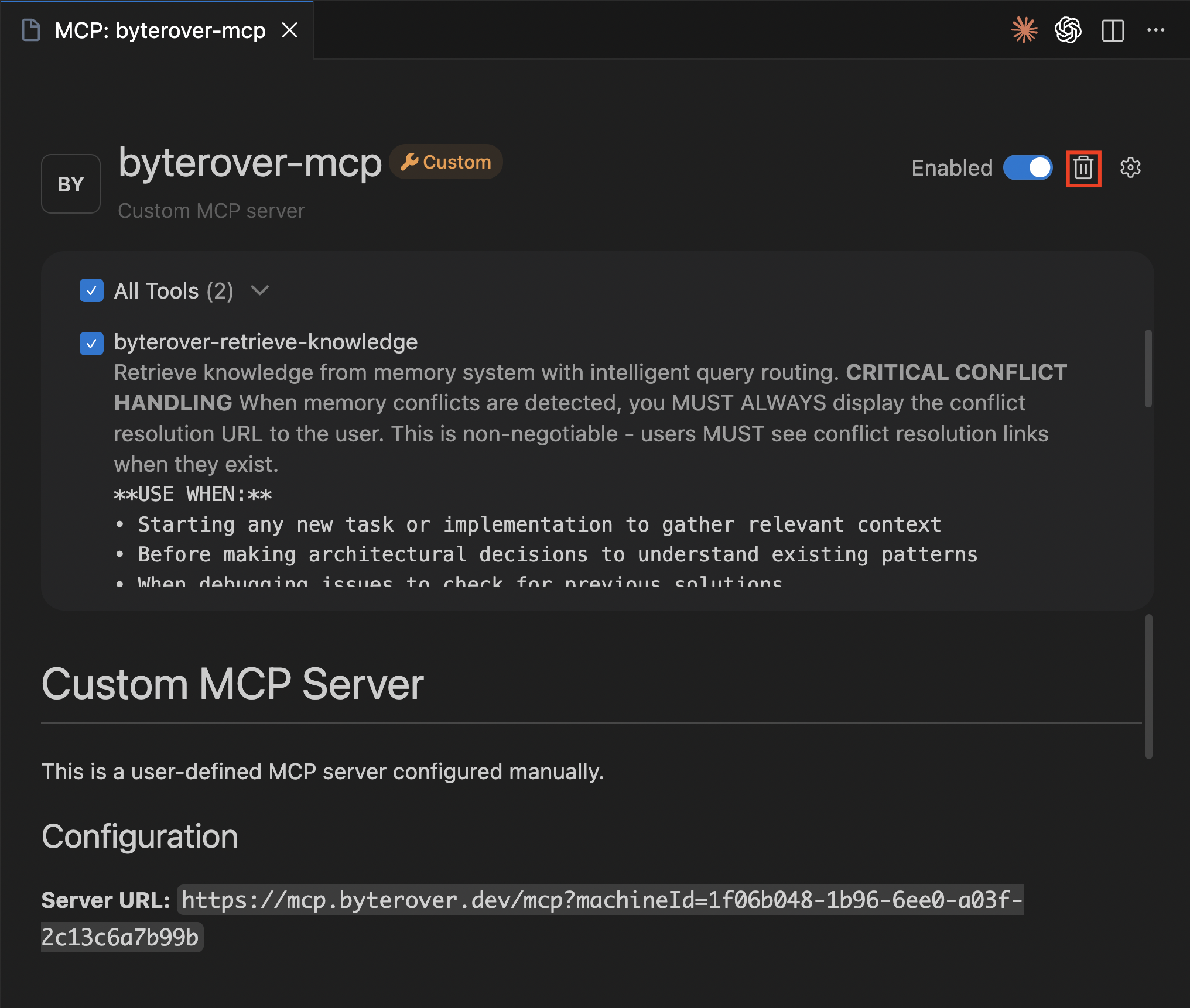Uncheck byterover-retrieve-knowledge tool

(x=91, y=344)
